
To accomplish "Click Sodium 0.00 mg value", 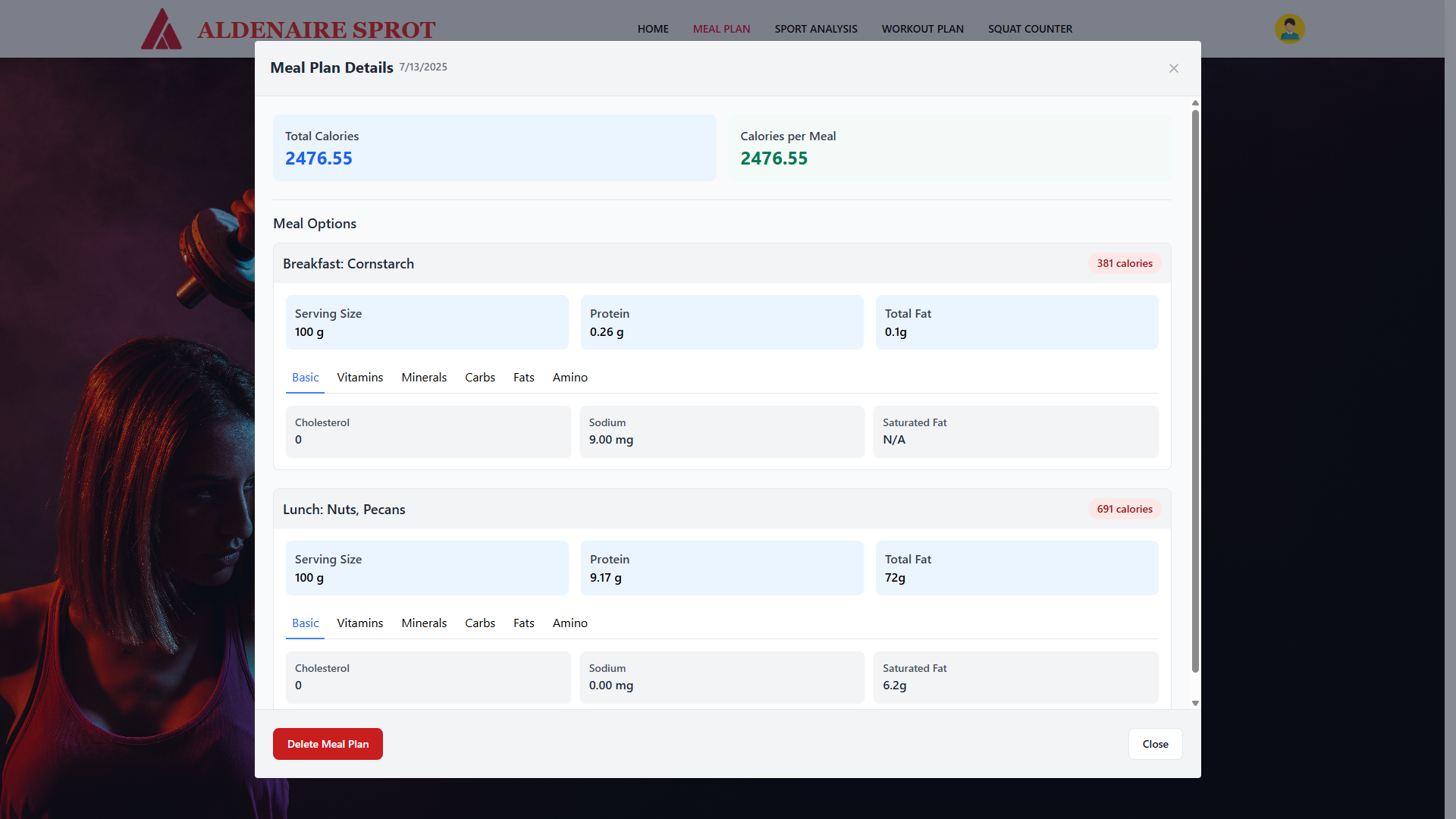I will (x=610, y=686).
